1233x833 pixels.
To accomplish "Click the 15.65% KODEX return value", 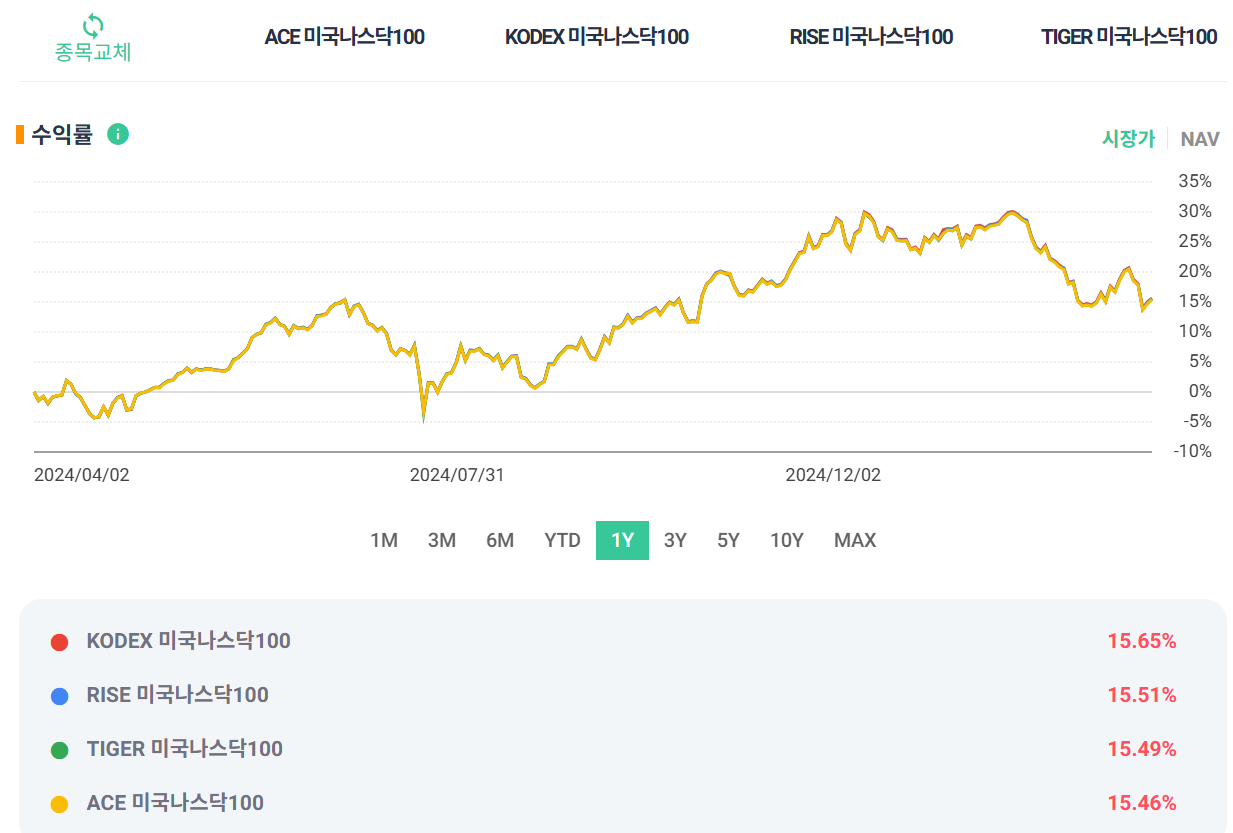I will 1143,641.
